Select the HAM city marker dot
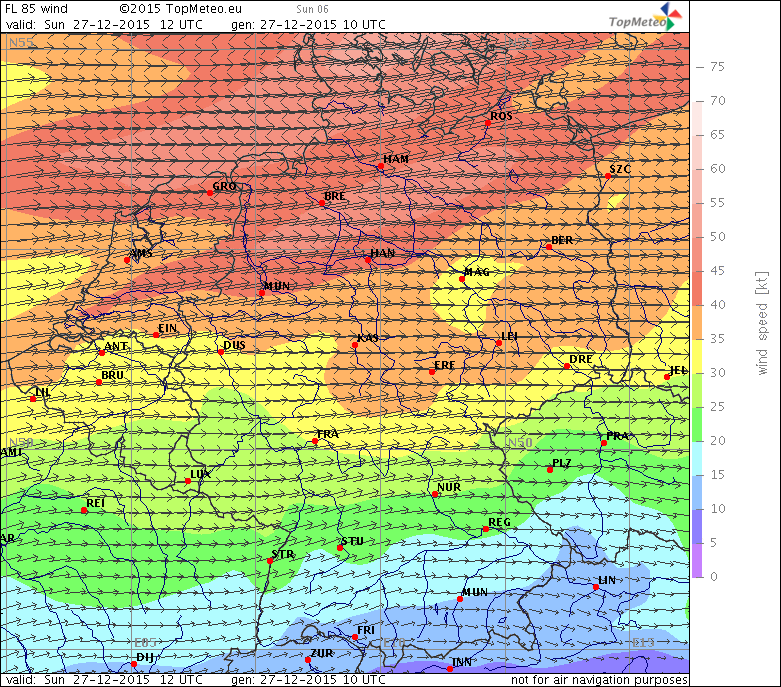 380,168
